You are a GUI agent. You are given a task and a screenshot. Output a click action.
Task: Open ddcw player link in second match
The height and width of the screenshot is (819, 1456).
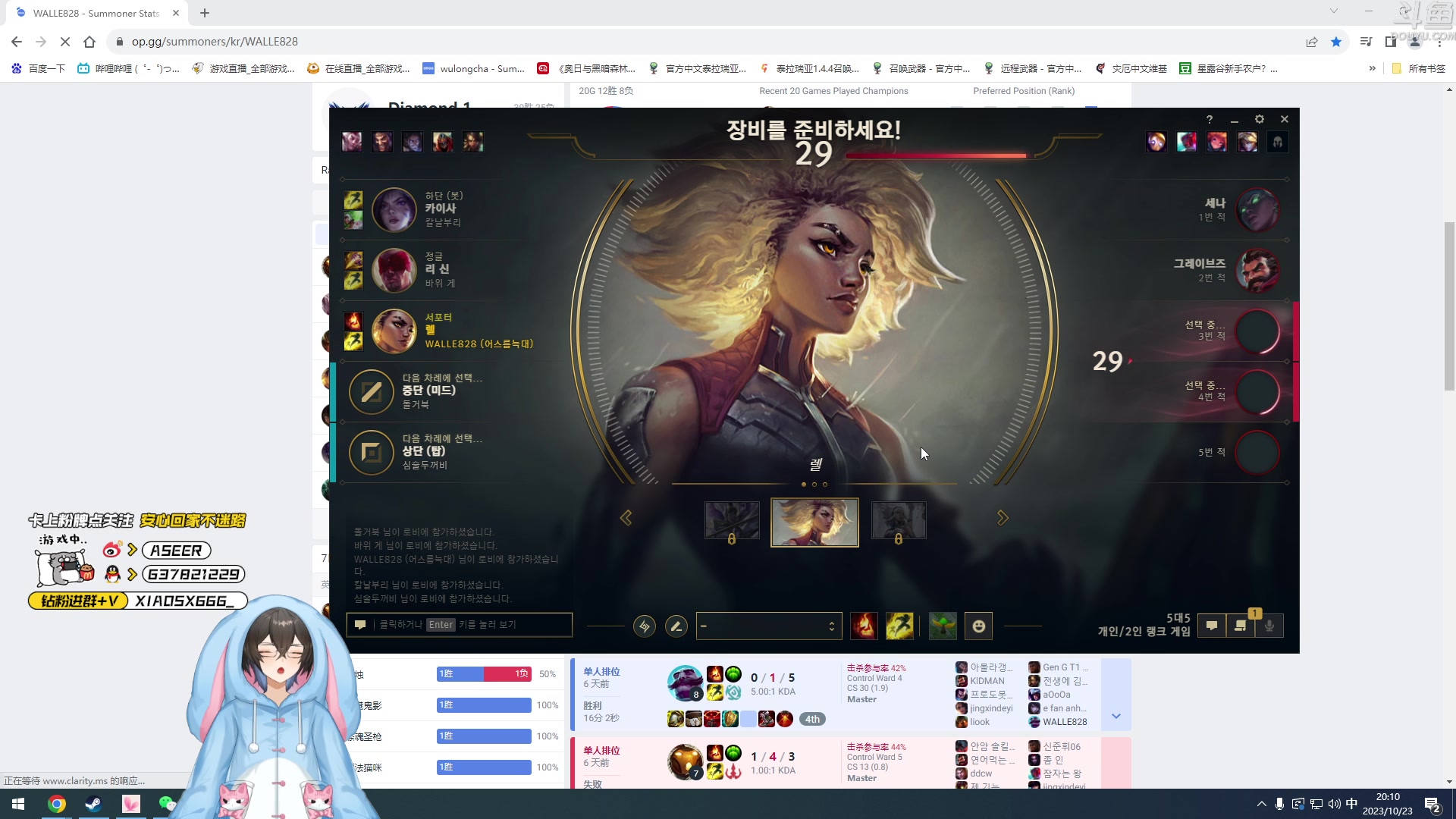981,773
